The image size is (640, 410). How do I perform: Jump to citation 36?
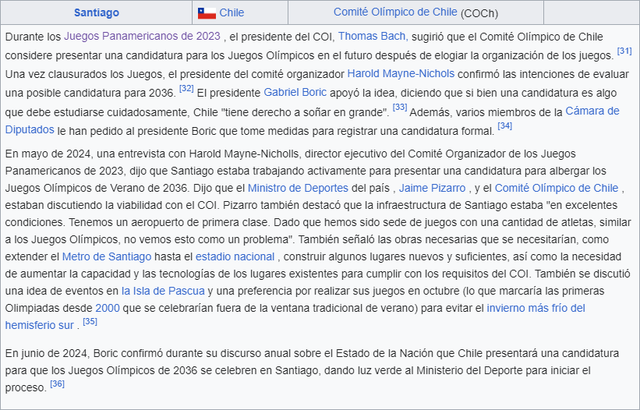click(x=57, y=384)
